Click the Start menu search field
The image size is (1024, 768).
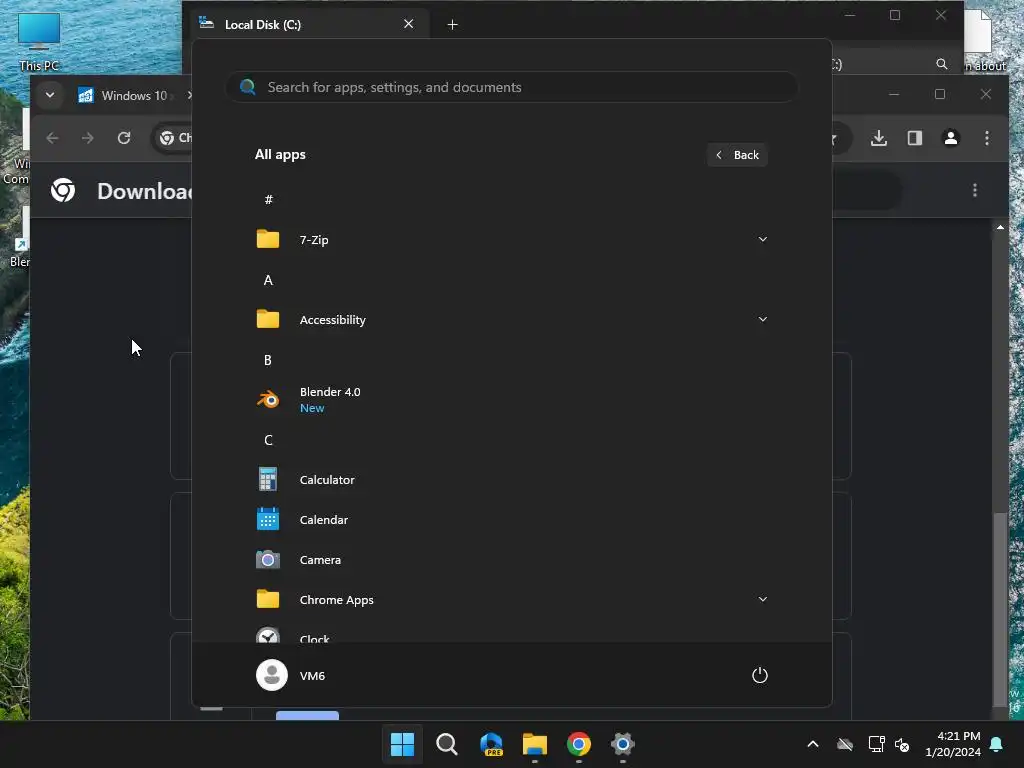pos(511,87)
